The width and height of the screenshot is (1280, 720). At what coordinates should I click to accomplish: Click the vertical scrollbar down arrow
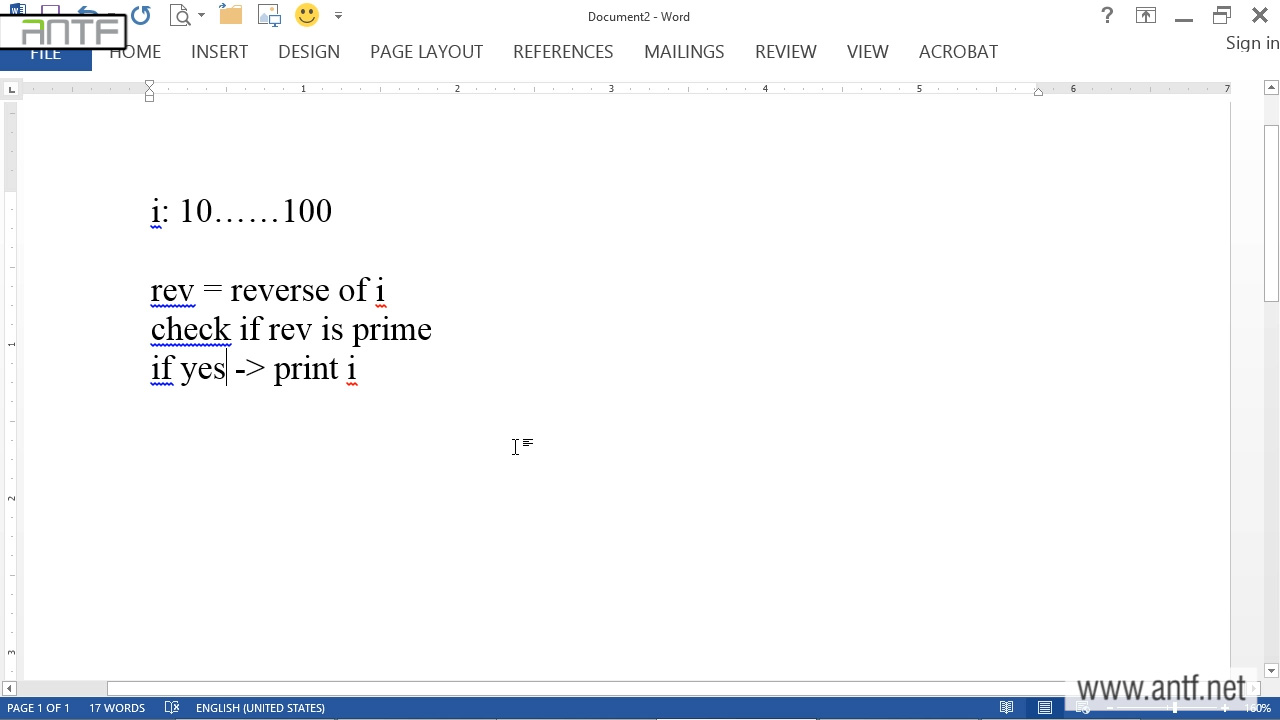coord(1271,671)
